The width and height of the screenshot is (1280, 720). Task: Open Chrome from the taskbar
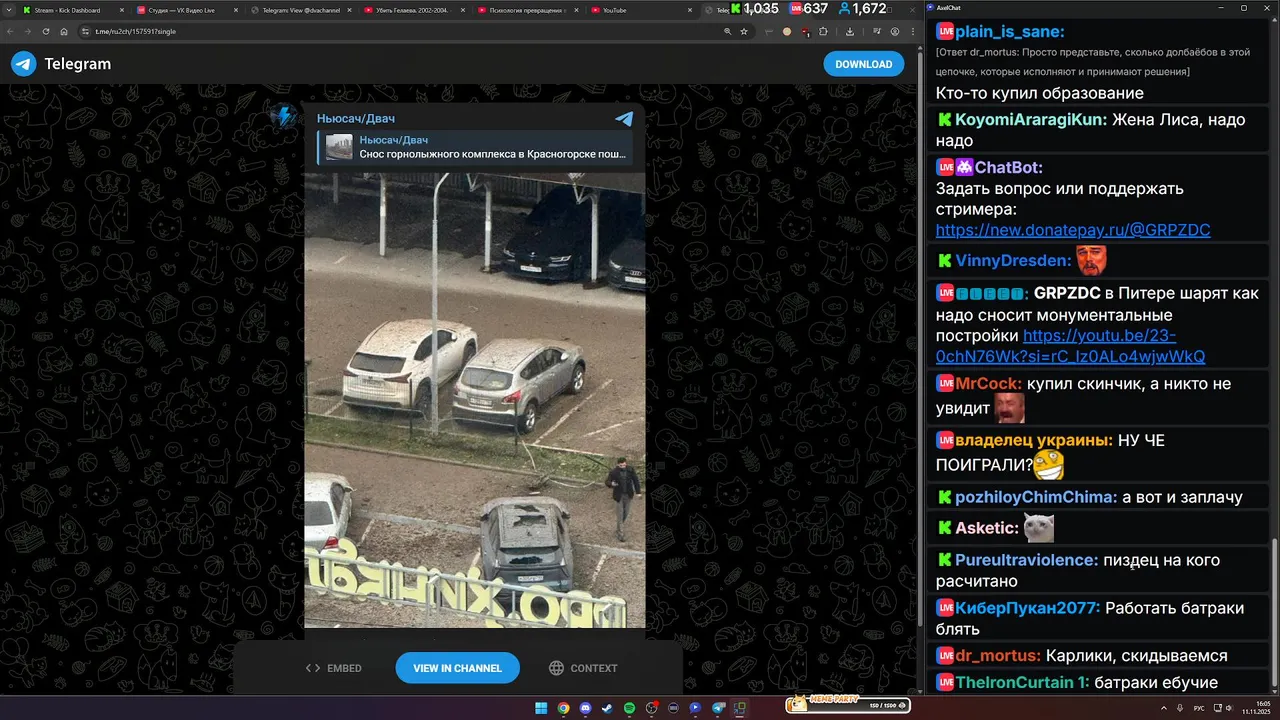[x=563, y=708]
